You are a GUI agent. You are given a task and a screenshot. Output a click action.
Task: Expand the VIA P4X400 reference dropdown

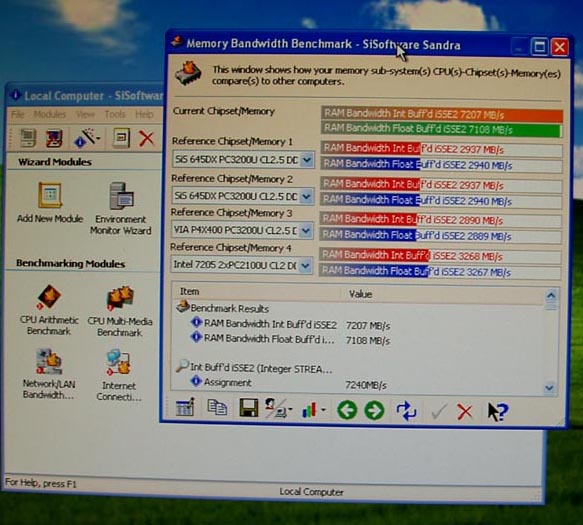click(306, 231)
